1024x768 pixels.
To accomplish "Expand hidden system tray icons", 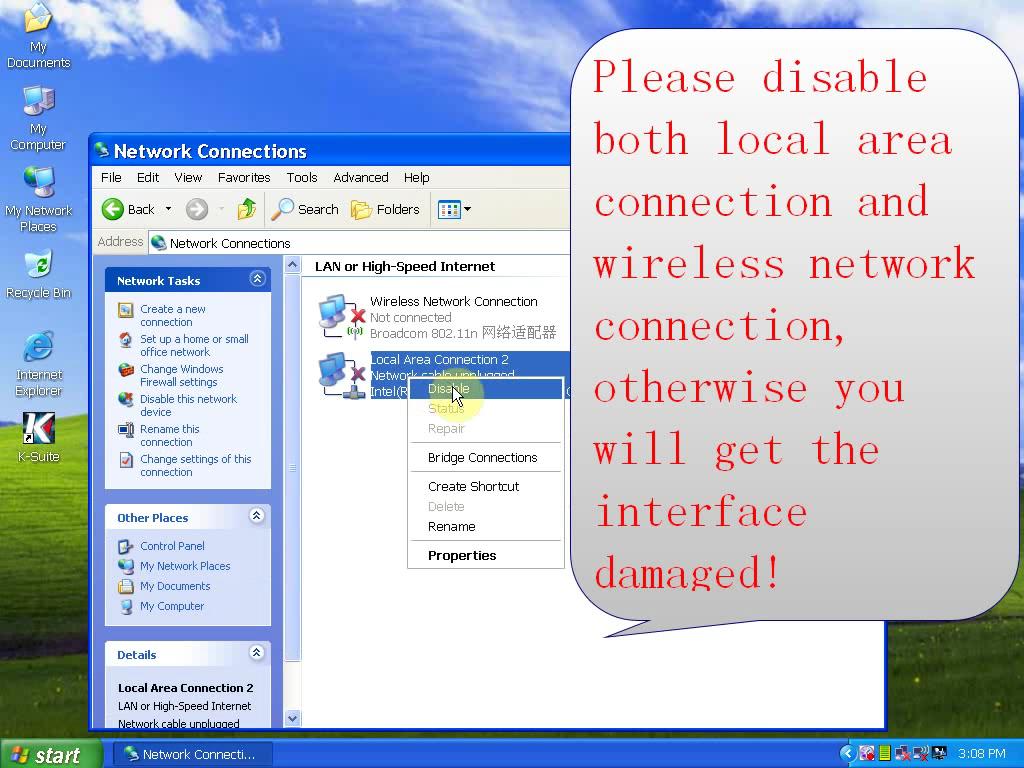I will [847, 754].
